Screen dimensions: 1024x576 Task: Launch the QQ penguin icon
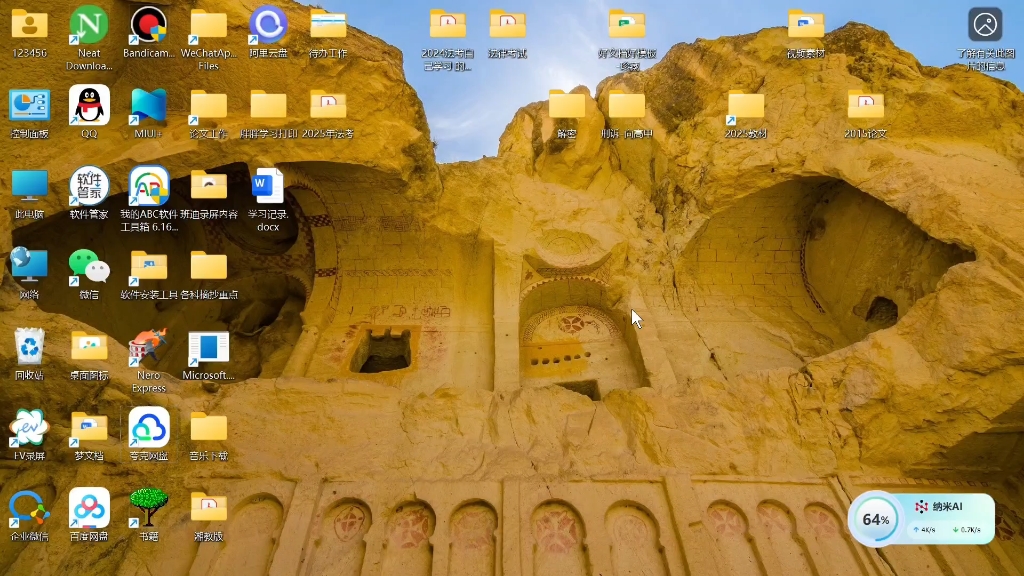tap(89, 105)
